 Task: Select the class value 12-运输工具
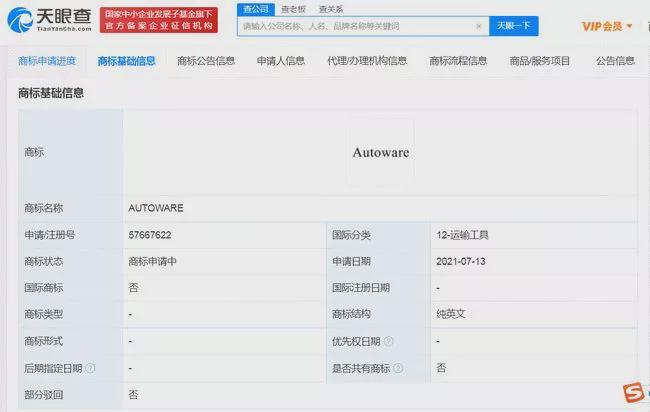[462, 235]
